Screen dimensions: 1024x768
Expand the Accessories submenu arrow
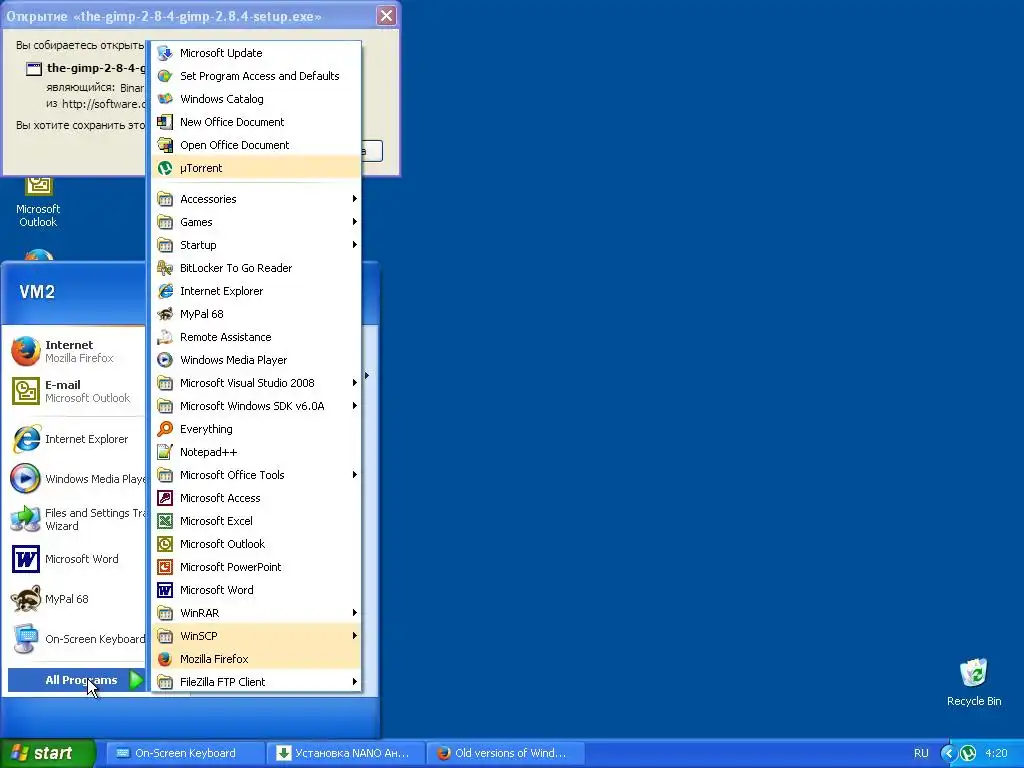coord(355,199)
